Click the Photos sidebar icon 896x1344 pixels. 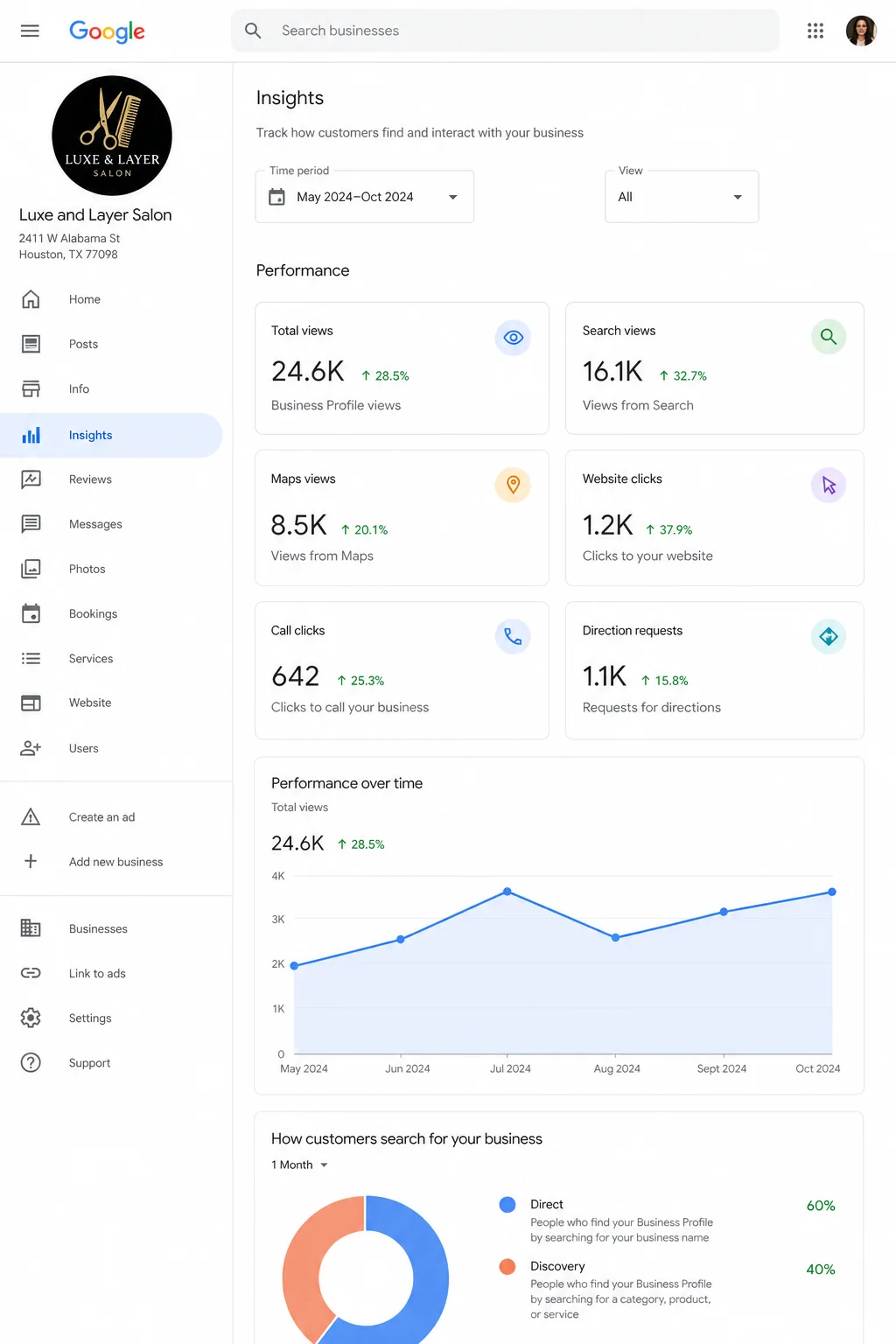pos(31,569)
